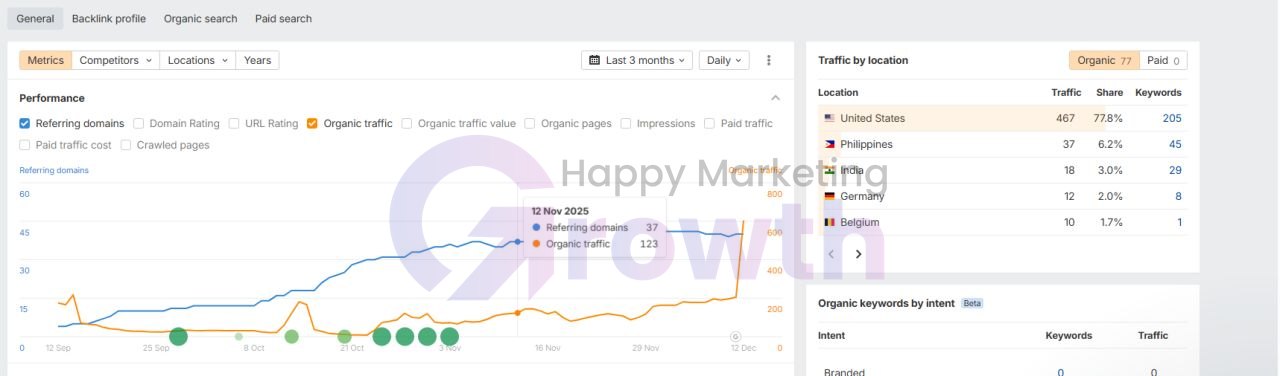The height and width of the screenshot is (376, 1280).
Task: Go to next page of locations
Action: (x=858, y=254)
